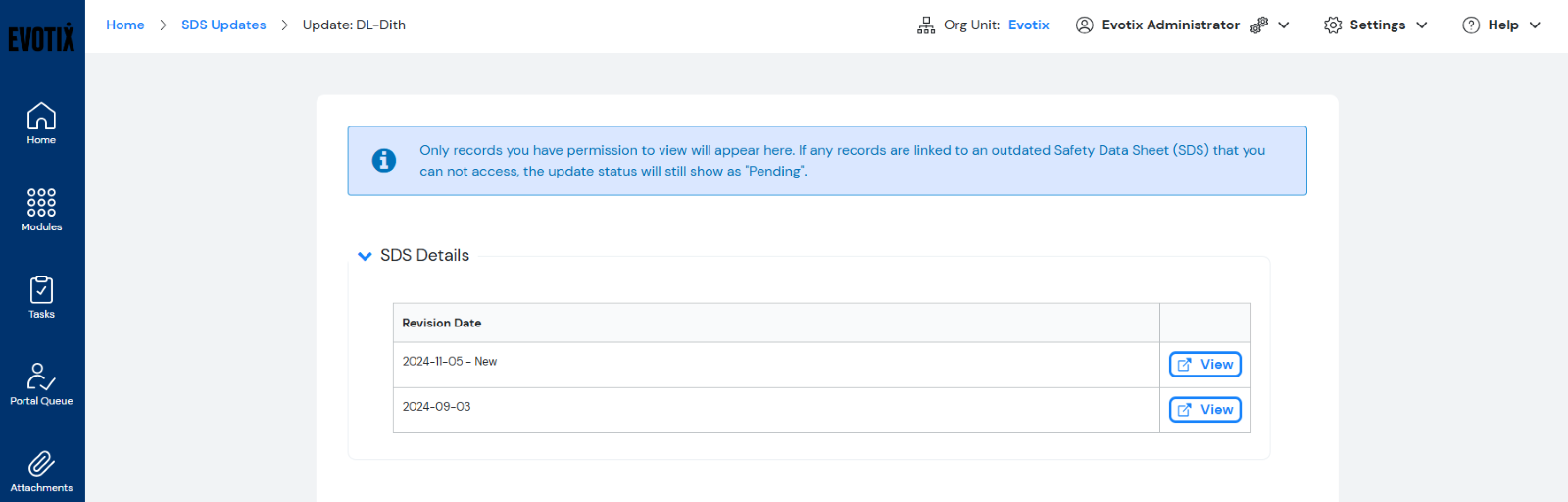Expand the Evotix Administrator dropdown chevron
Viewport: 1568px width, 502px height.
(x=1284, y=25)
